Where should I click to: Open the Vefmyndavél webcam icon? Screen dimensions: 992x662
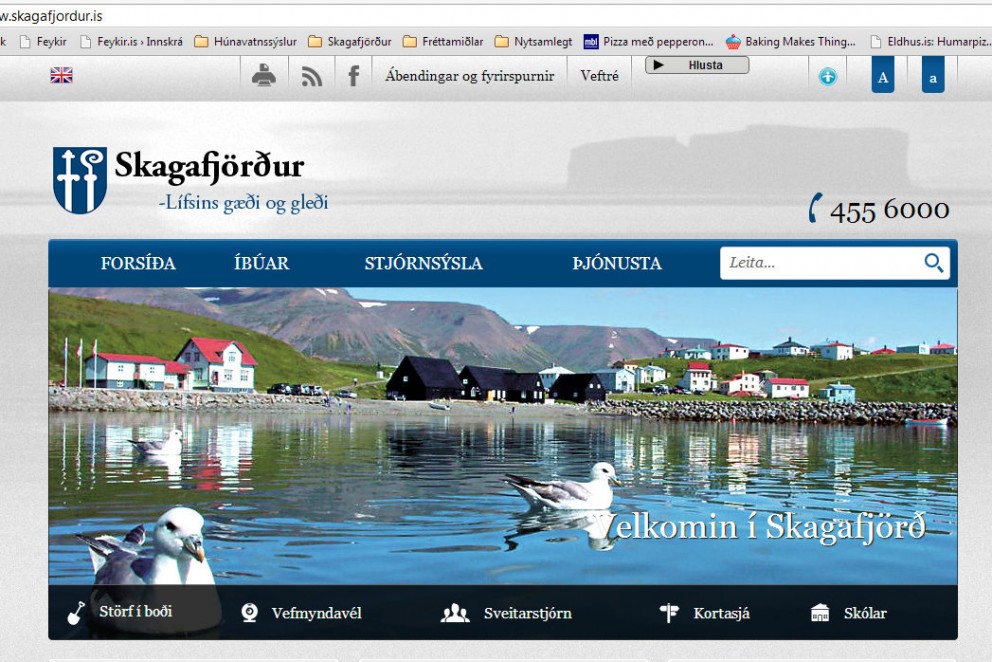pyautogui.click(x=246, y=612)
